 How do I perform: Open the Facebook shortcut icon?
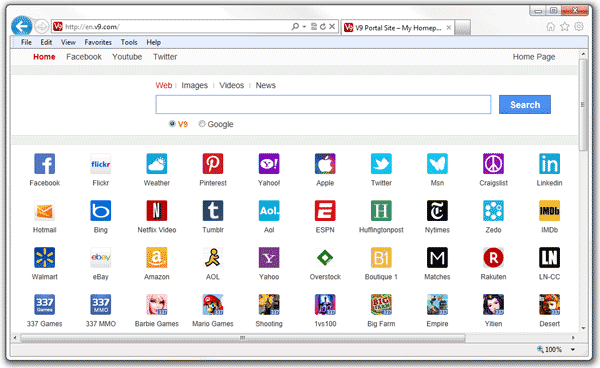pos(44,164)
